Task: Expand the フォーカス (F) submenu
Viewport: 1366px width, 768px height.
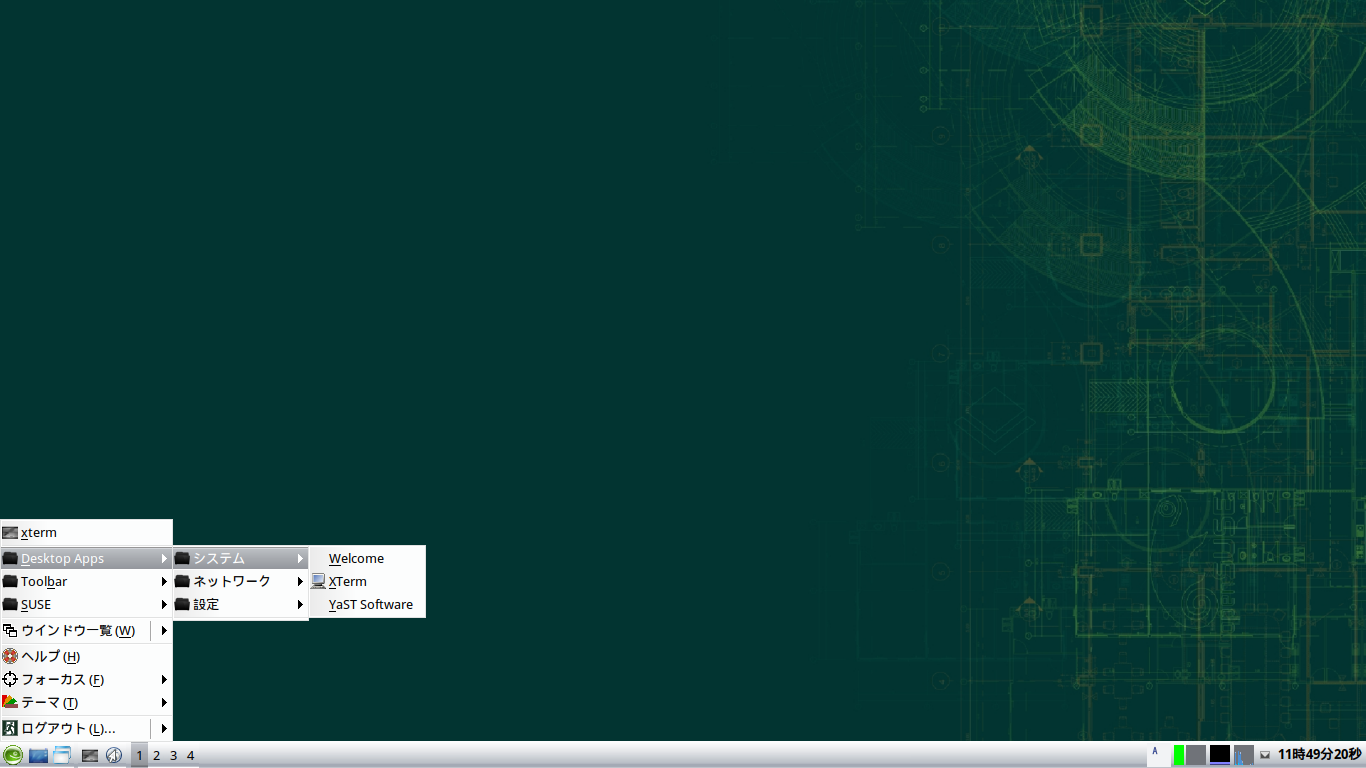Action: (x=86, y=680)
